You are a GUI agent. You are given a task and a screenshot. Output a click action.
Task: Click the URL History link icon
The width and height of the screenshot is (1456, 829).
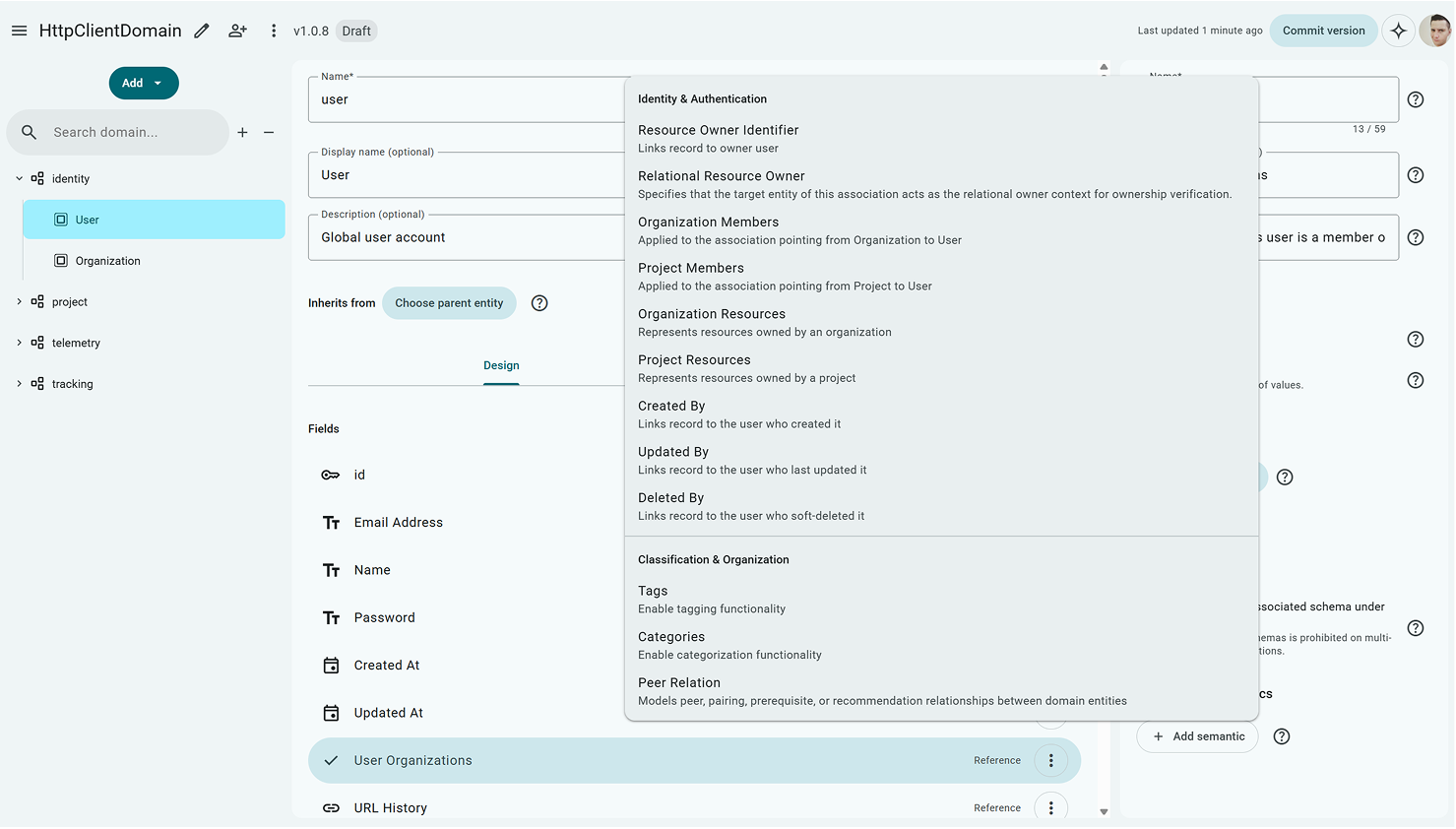click(x=331, y=808)
